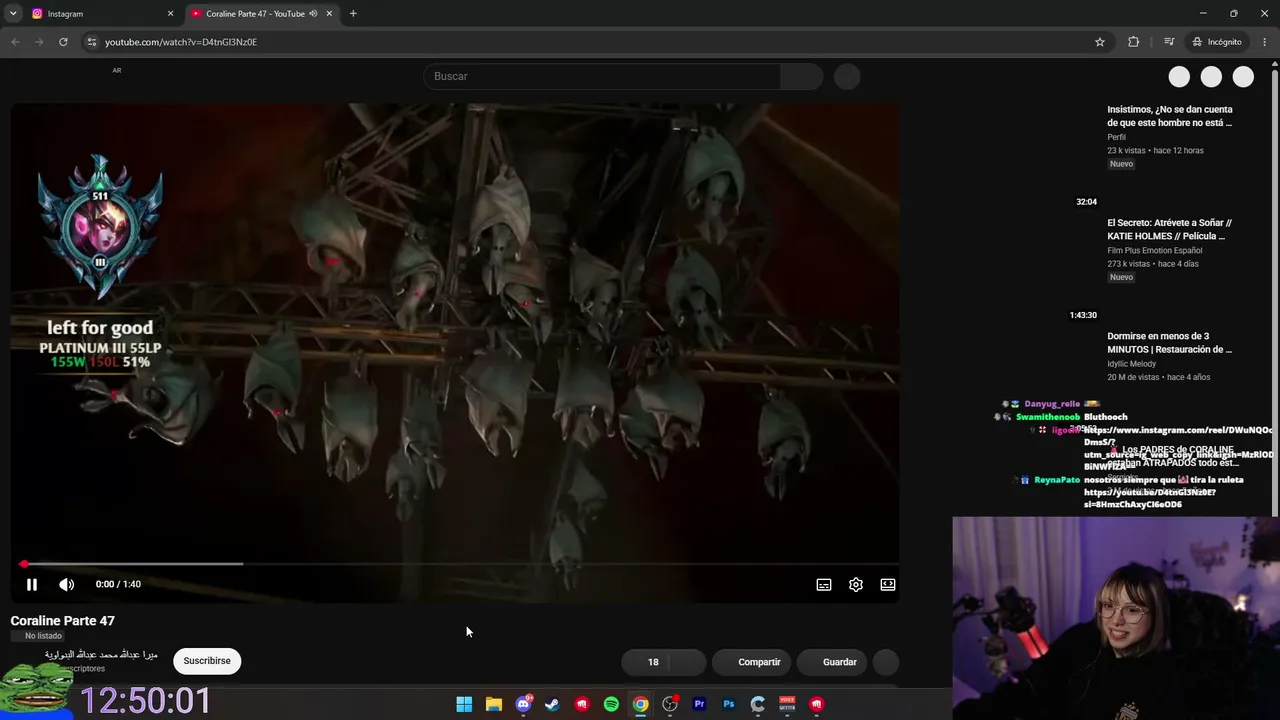Open Adobe Premiere Pro from the taskbar
Viewport: 1280px width, 720px height.
pyautogui.click(x=699, y=704)
